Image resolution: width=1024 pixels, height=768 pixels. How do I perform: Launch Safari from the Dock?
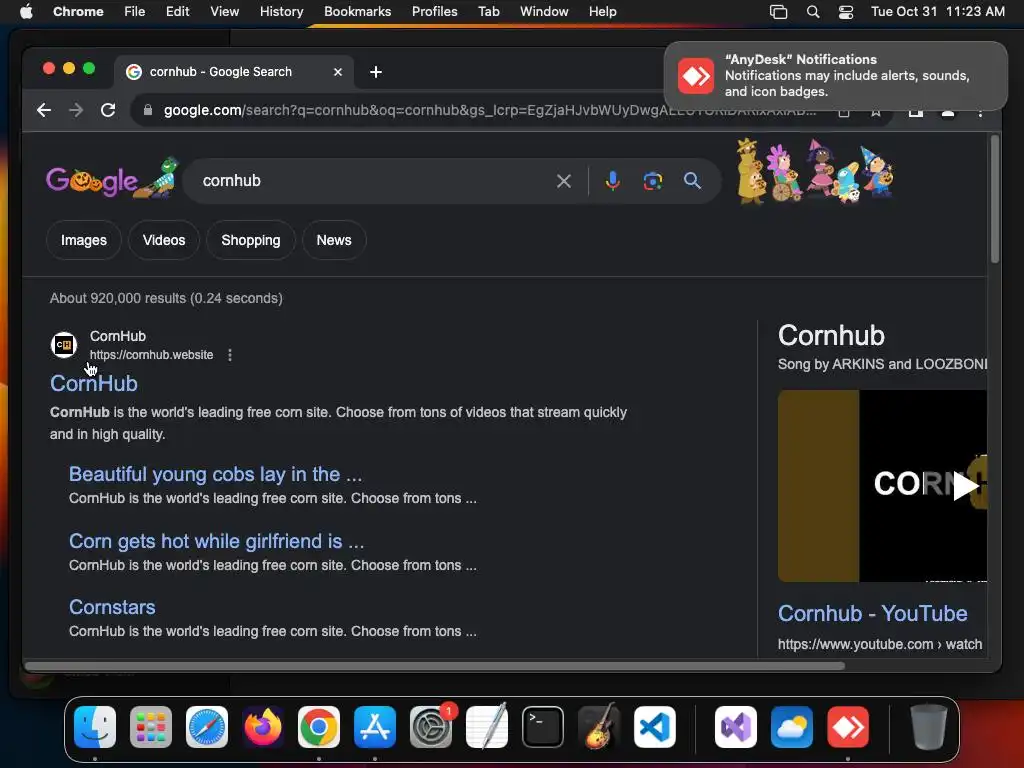(207, 727)
